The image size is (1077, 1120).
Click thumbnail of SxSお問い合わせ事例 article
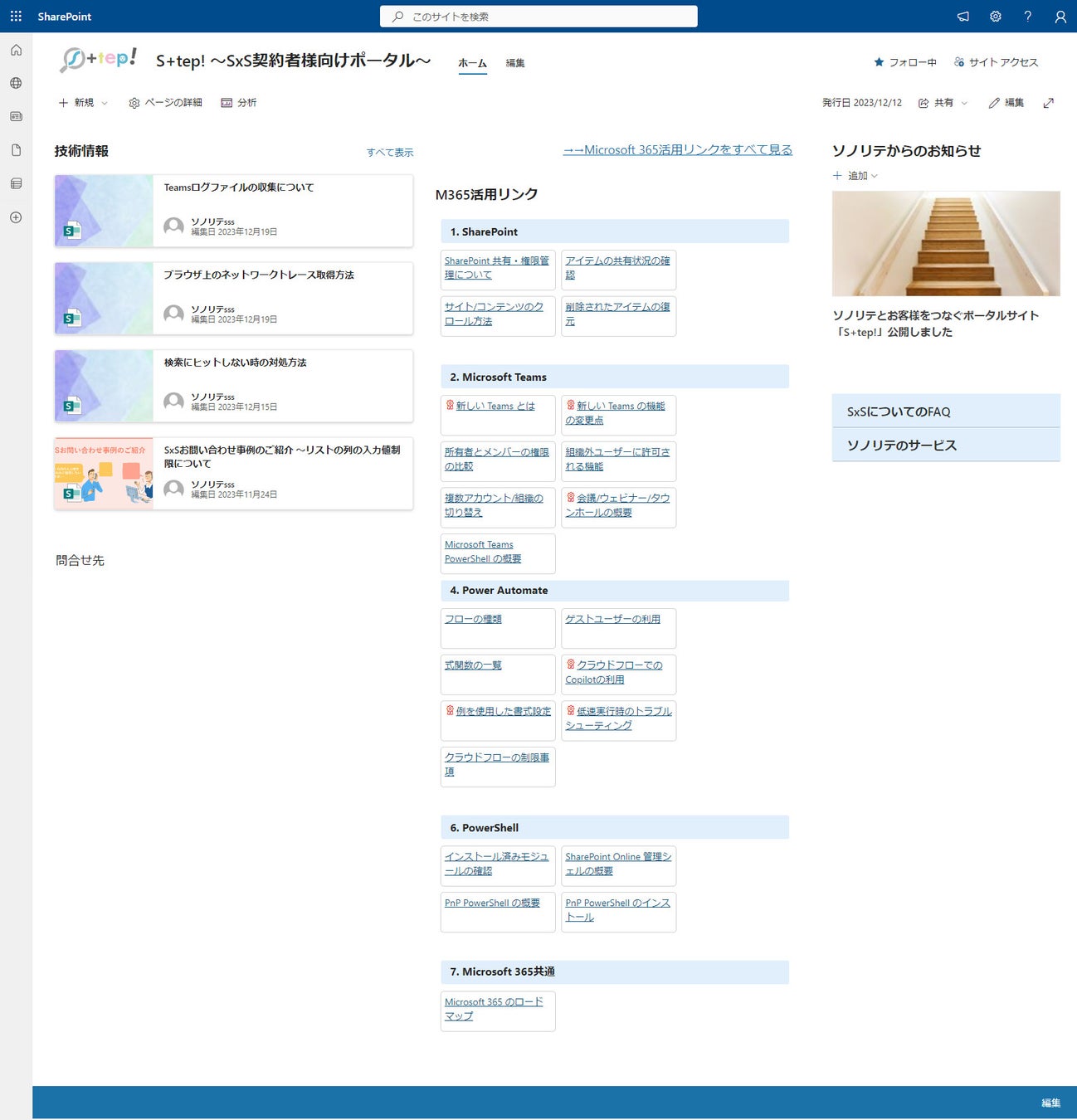[x=104, y=473]
